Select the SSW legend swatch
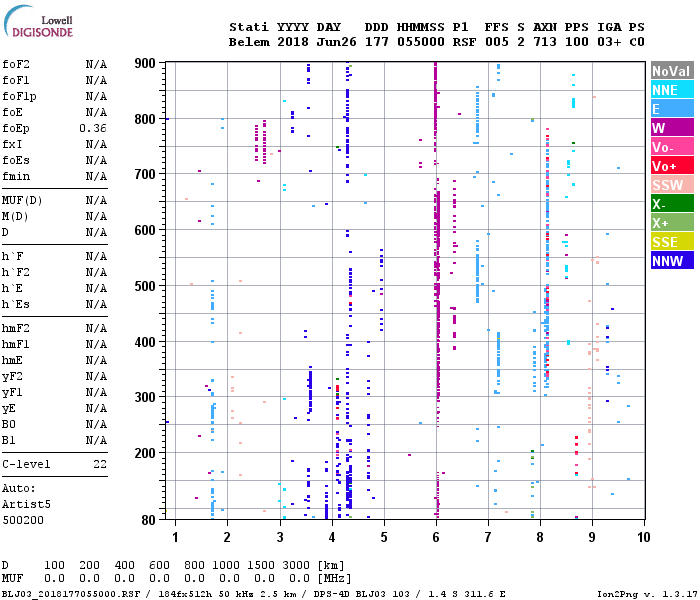700x600 pixels. point(672,185)
